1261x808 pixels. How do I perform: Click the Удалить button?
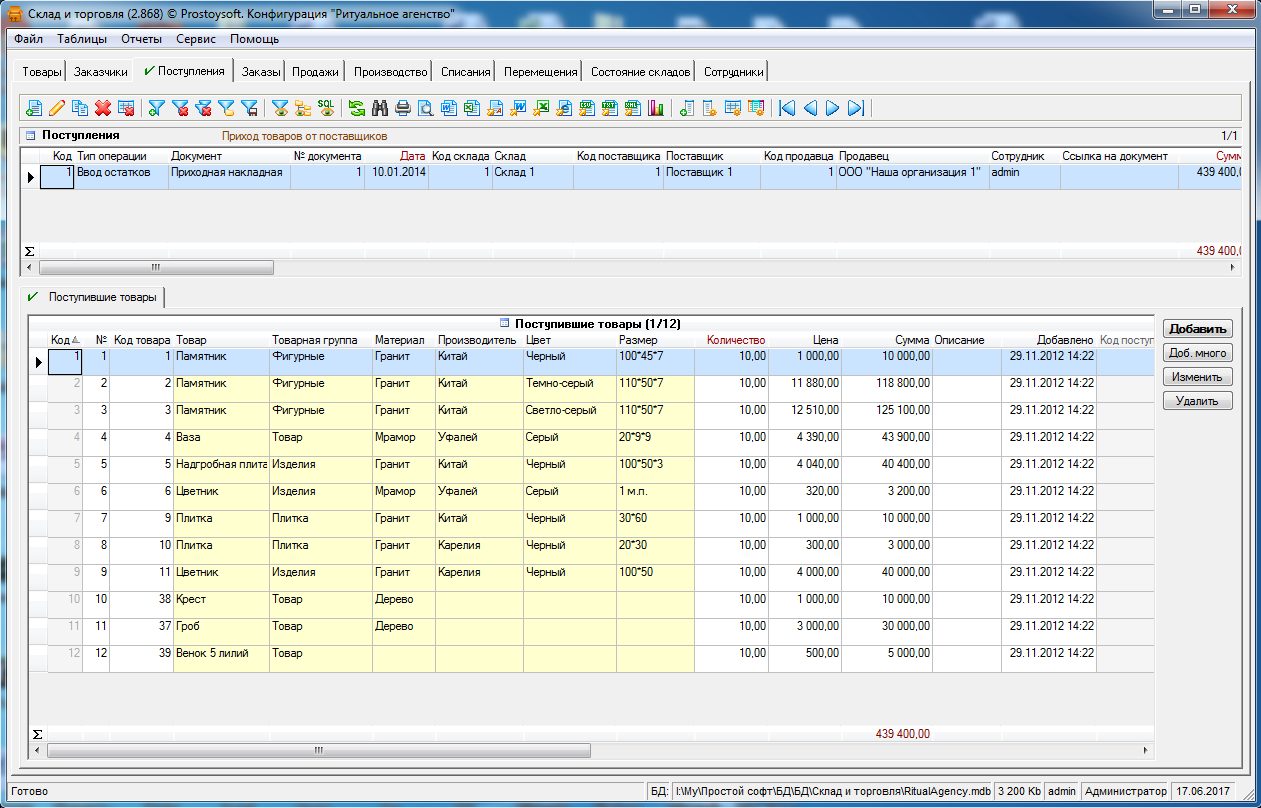pyautogui.click(x=1197, y=401)
